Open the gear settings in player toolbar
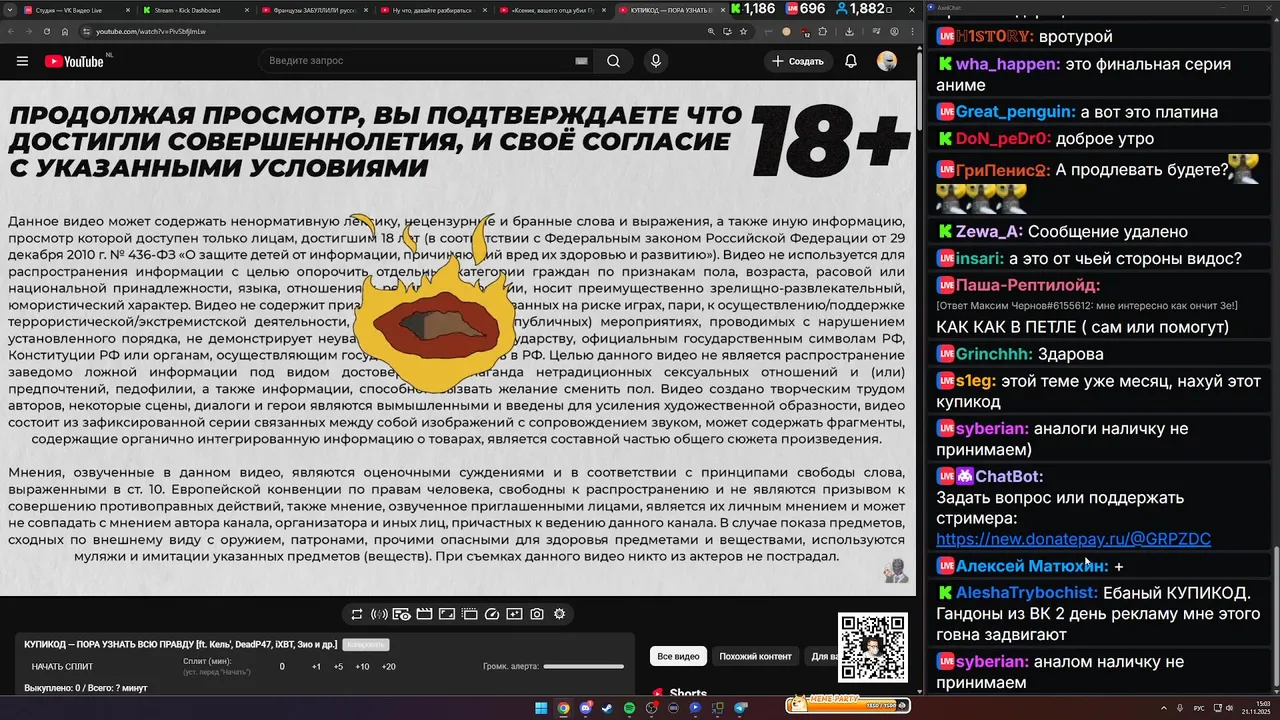The image size is (1280, 720). tap(559, 614)
